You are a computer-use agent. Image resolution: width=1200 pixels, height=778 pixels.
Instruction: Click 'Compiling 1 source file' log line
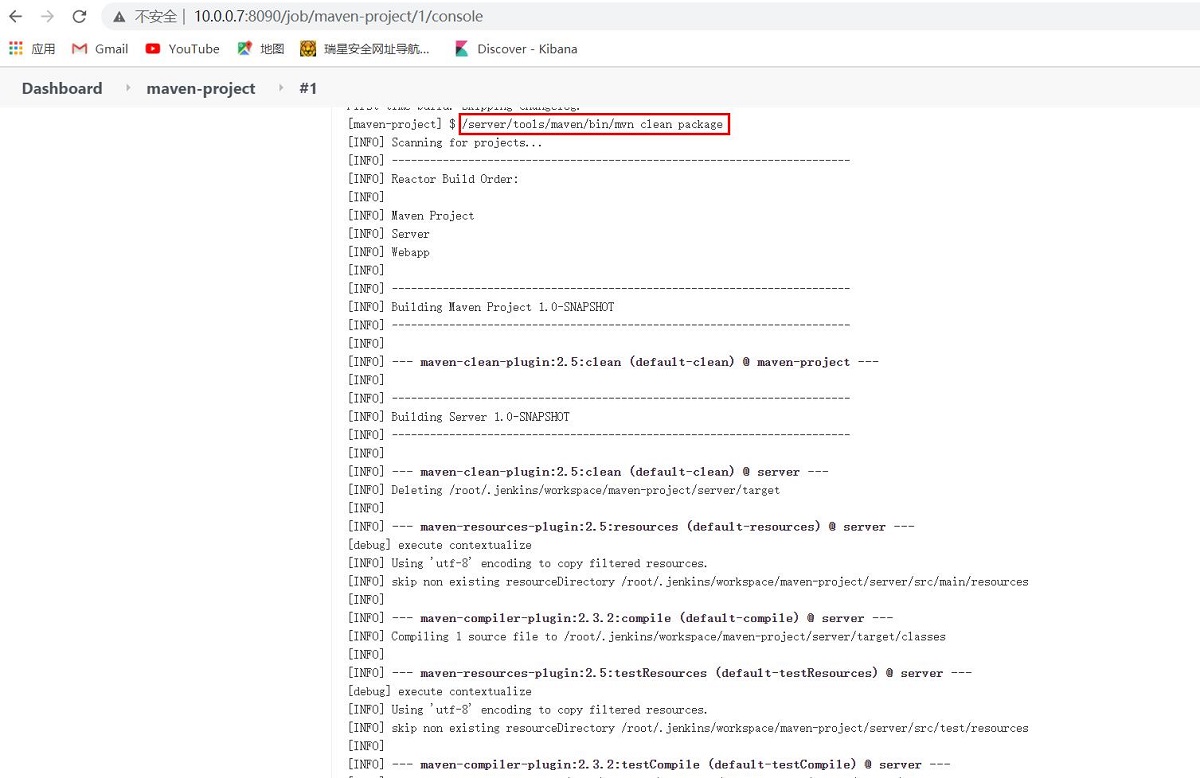click(647, 636)
